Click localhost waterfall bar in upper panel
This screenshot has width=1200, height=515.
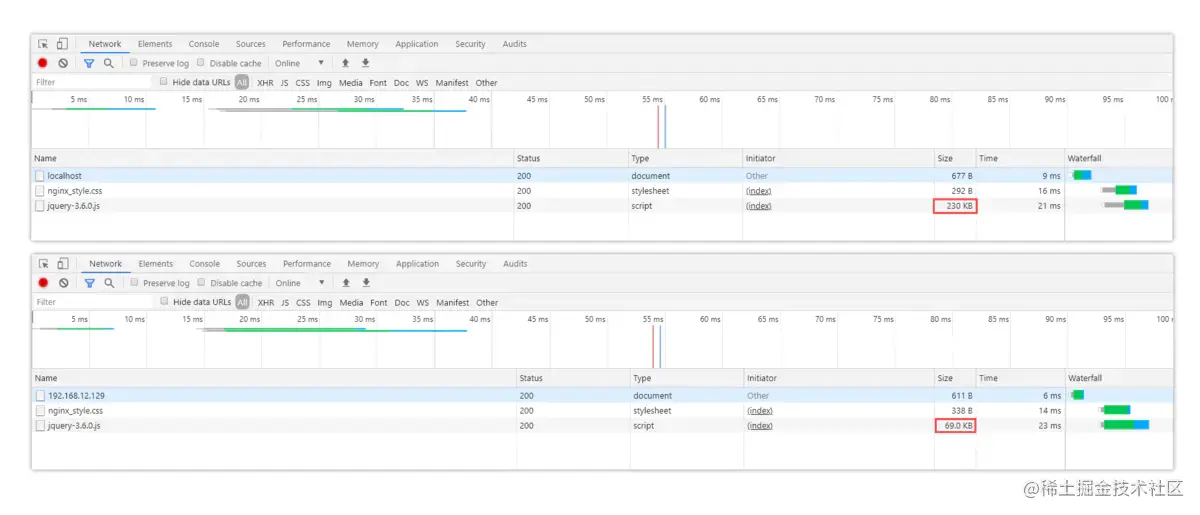coord(1081,176)
